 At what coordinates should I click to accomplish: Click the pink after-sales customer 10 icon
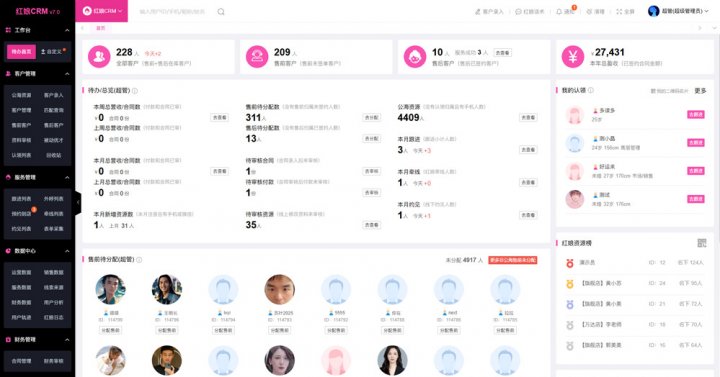click(x=415, y=56)
